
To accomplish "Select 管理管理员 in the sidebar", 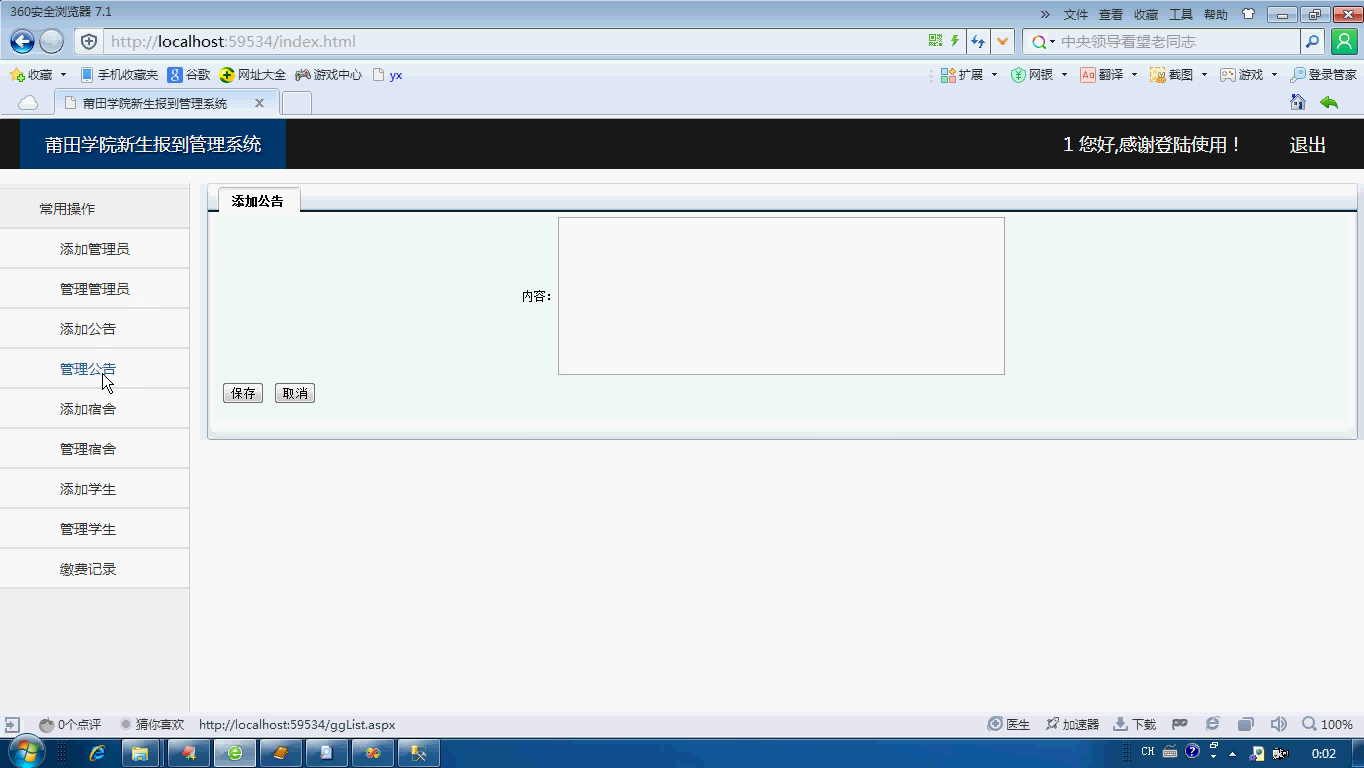I will tap(94, 289).
